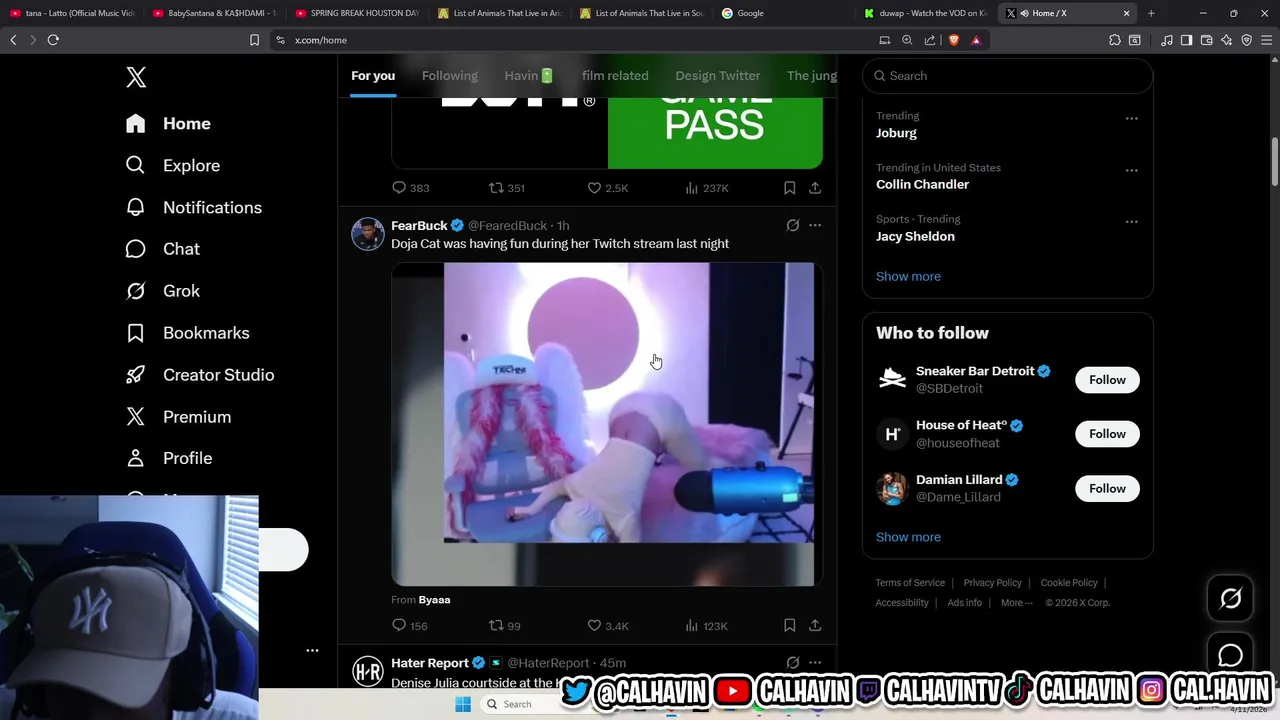Open the floating chat messages button
This screenshot has height=720, width=1280.
coord(1230,656)
